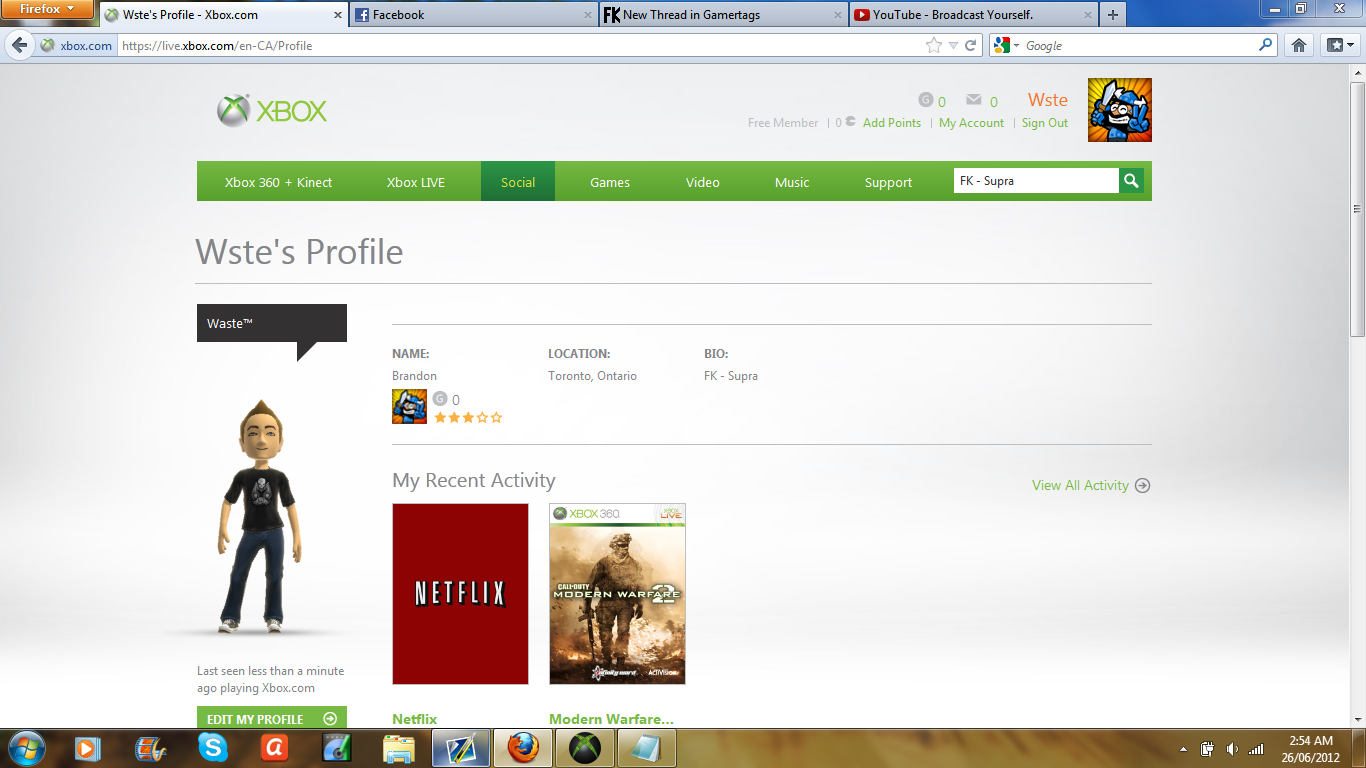
Task: Click the Modern Warfare title link
Action: 611,719
